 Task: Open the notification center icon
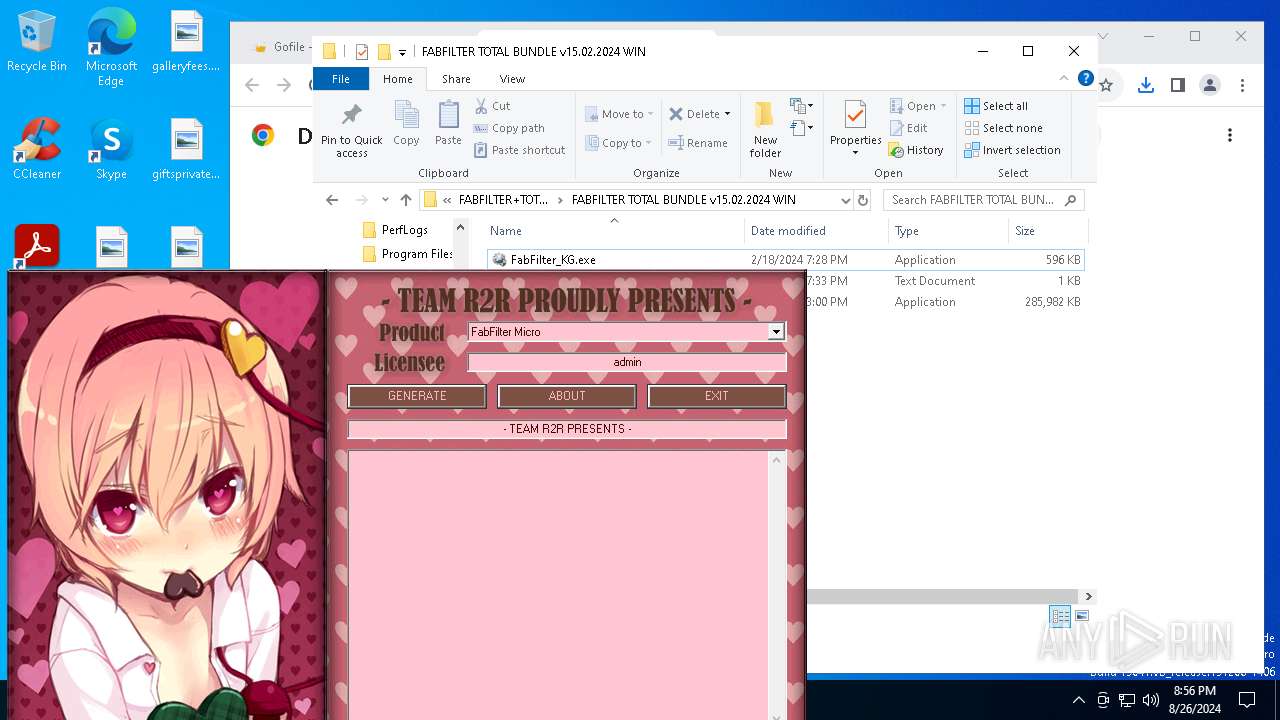pyautogui.click(x=1246, y=700)
